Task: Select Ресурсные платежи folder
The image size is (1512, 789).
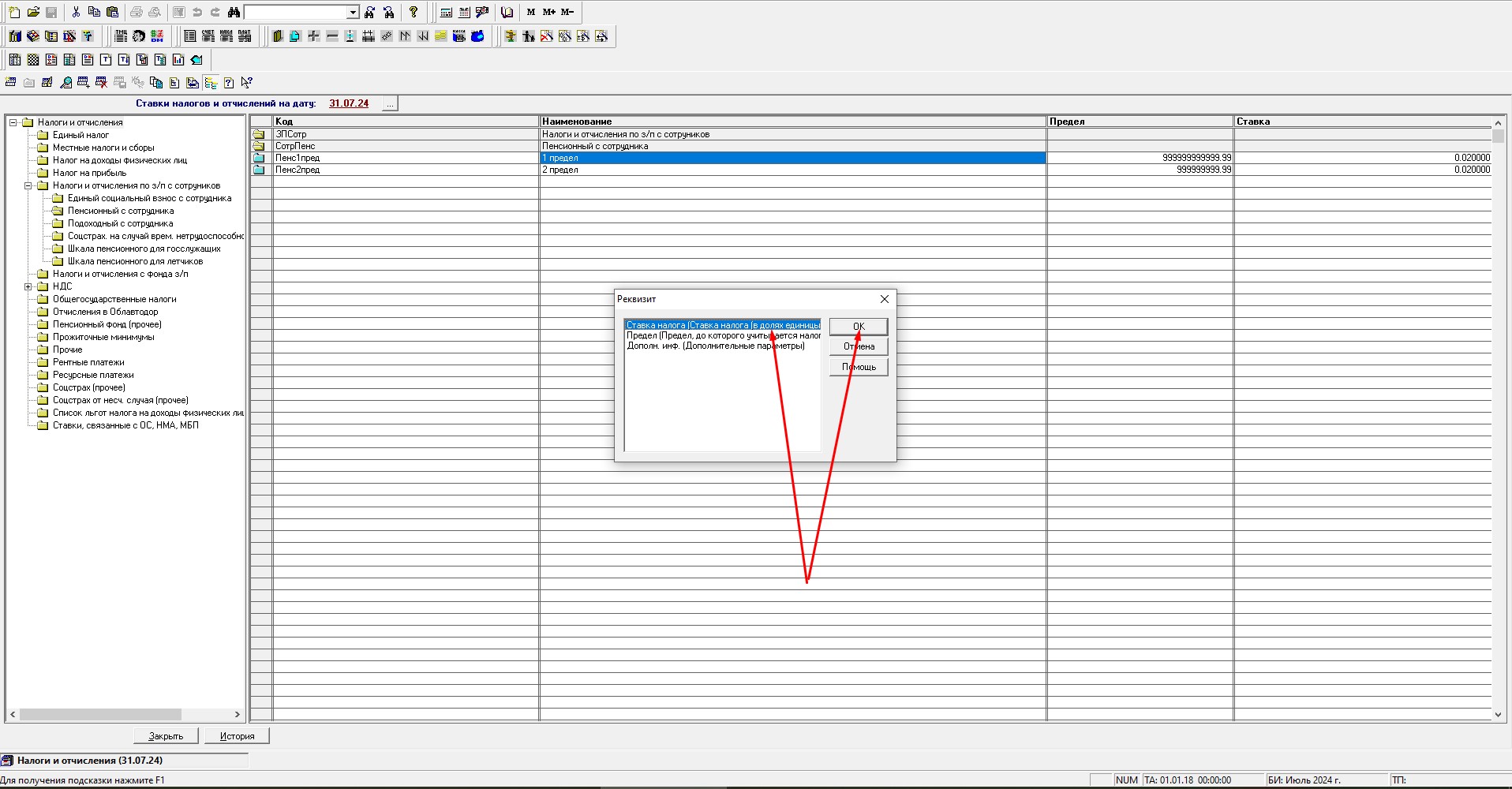Action: click(x=93, y=375)
